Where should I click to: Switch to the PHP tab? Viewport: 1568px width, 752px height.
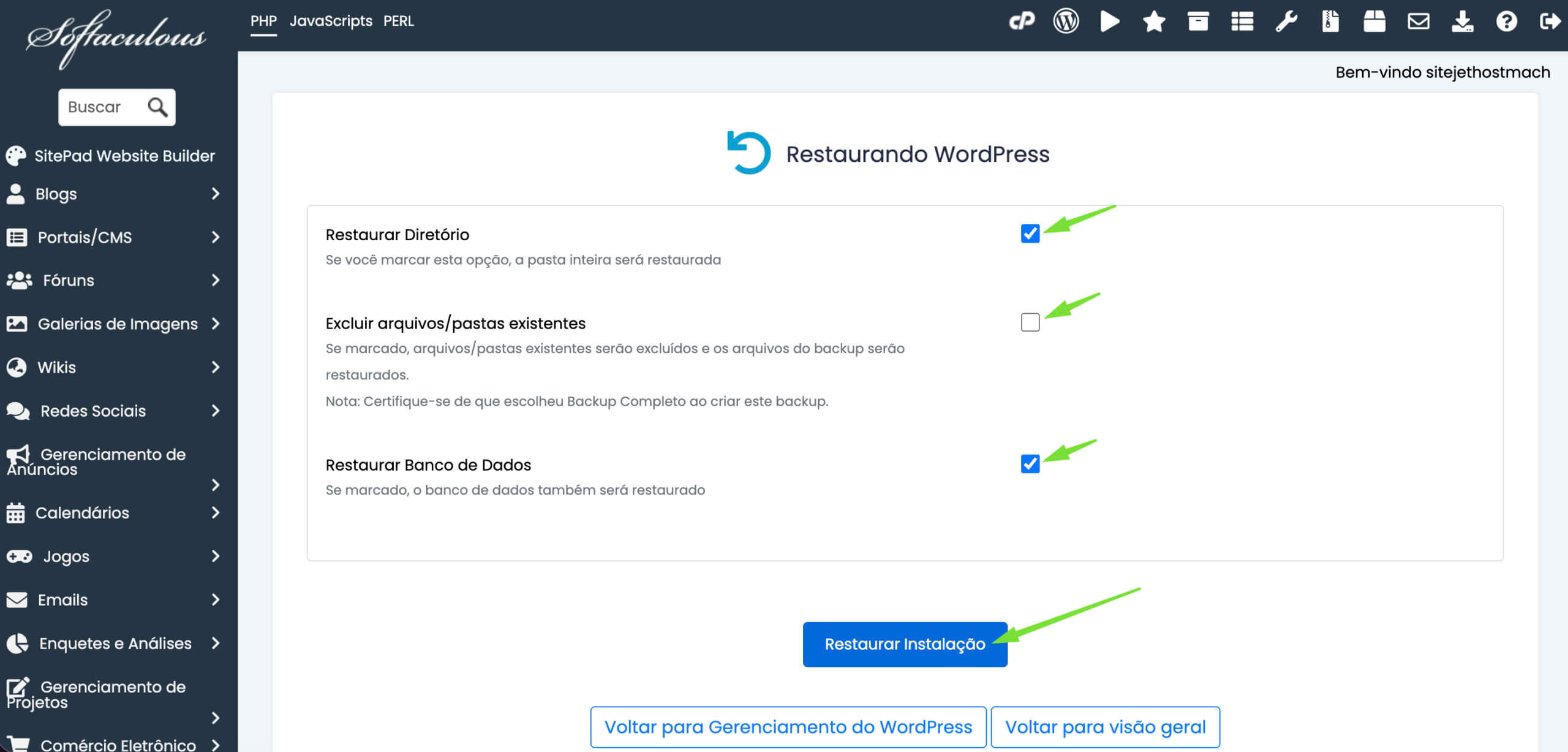point(263,21)
